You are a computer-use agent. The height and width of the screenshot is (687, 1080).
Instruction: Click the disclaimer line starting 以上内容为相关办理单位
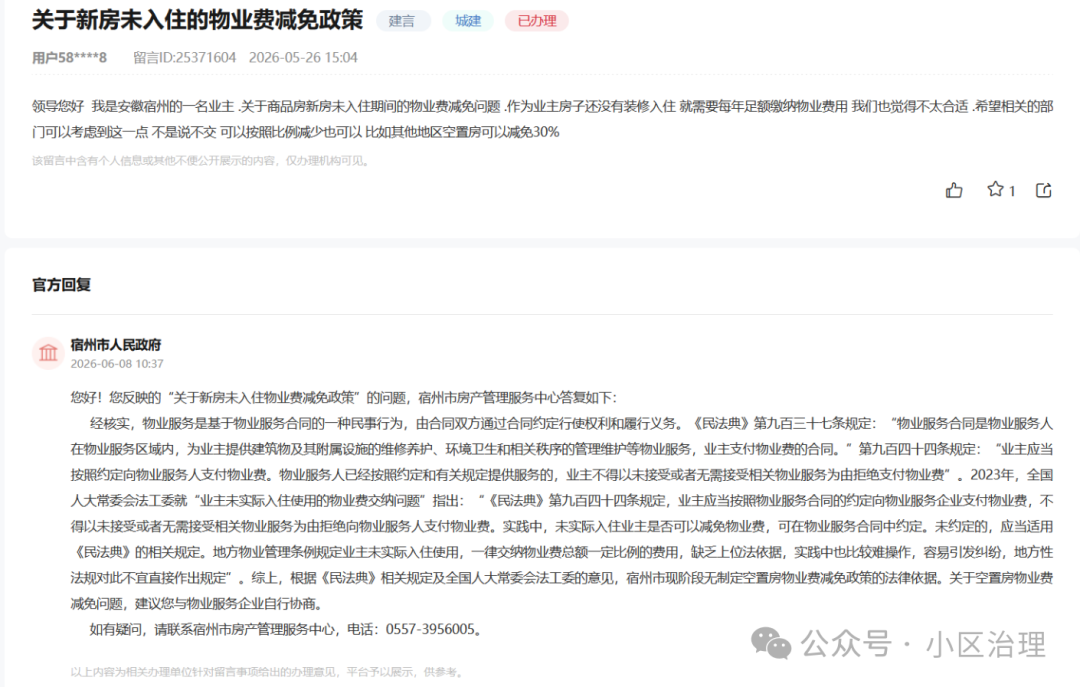point(267,672)
